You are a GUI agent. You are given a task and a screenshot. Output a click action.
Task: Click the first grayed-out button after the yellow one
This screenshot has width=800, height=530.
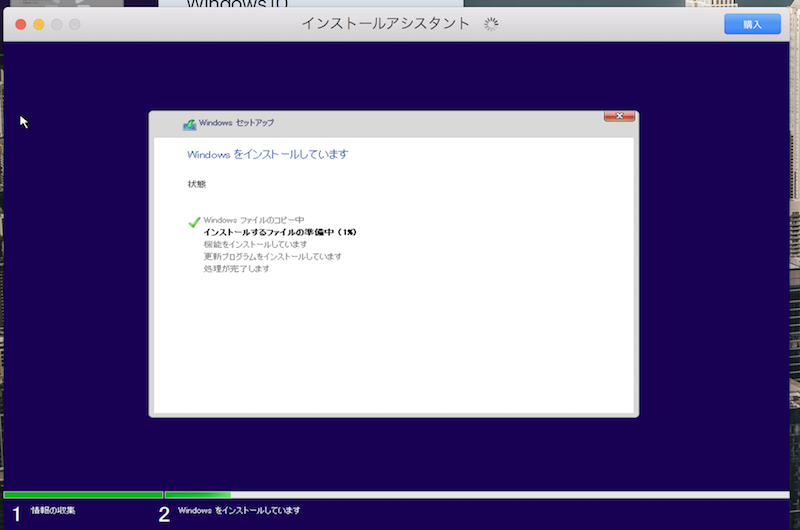coord(56,24)
